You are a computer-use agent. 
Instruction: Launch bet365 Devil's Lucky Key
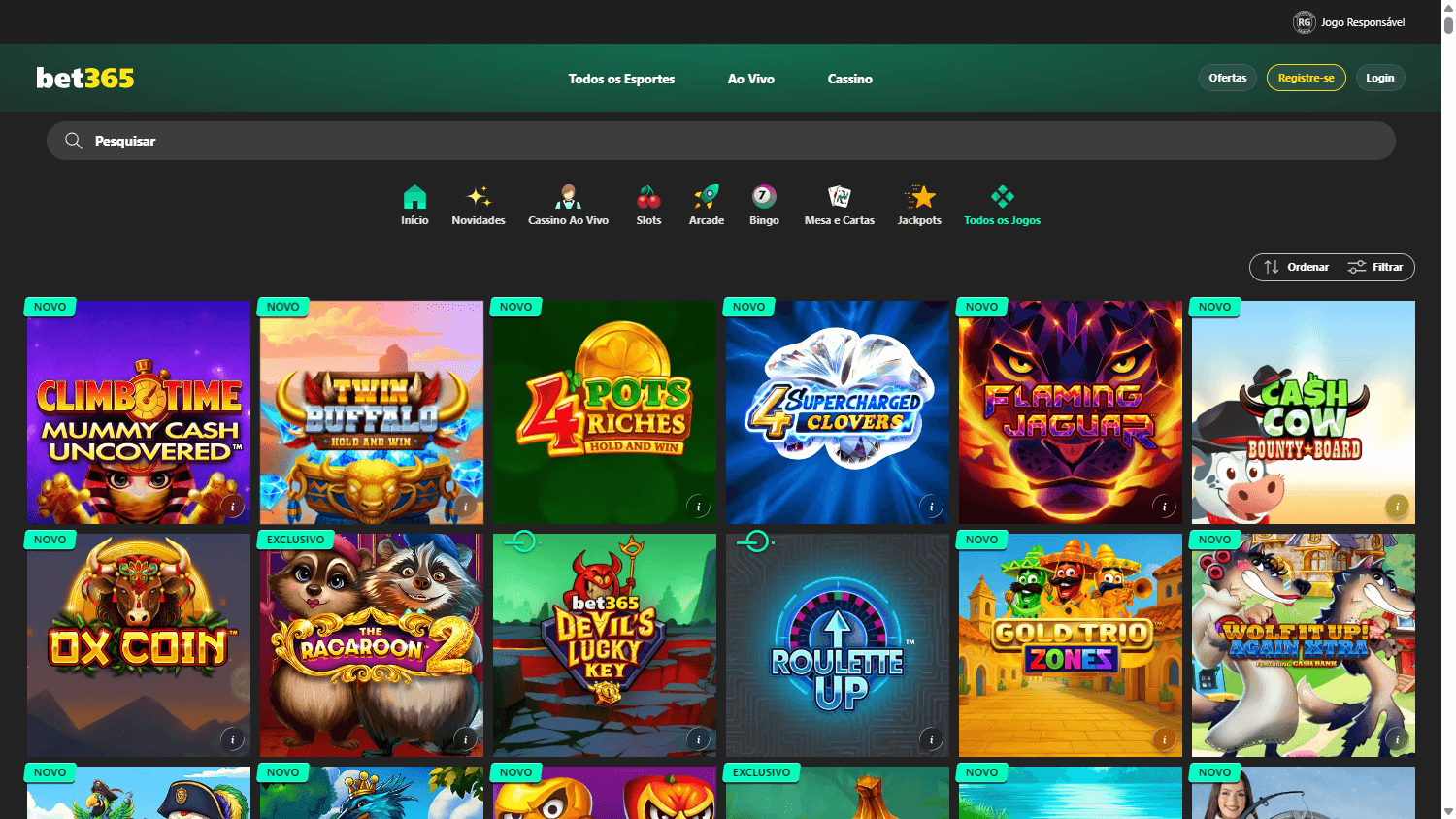click(605, 645)
